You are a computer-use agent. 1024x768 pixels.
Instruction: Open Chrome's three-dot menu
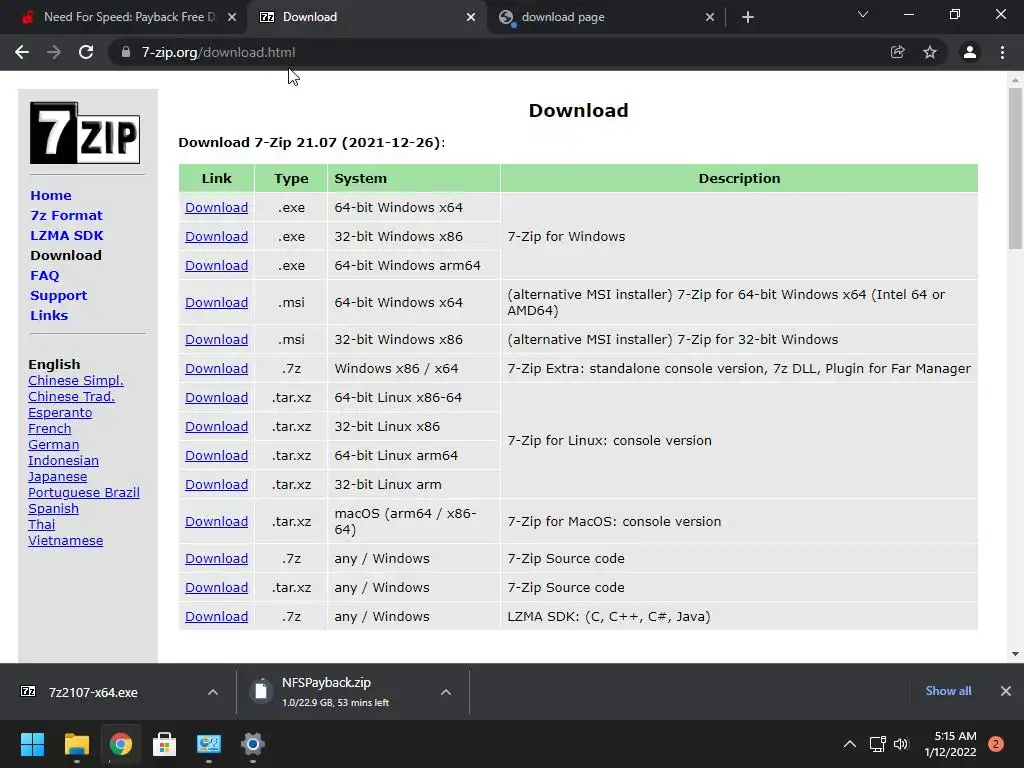(x=1002, y=52)
